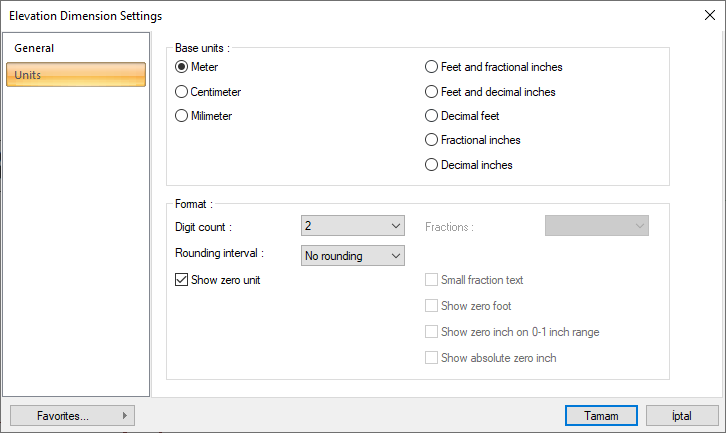Expand the Rounding interval dropdown
Image resolution: width=726 pixels, height=433 pixels.
click(x=352, y=256)
